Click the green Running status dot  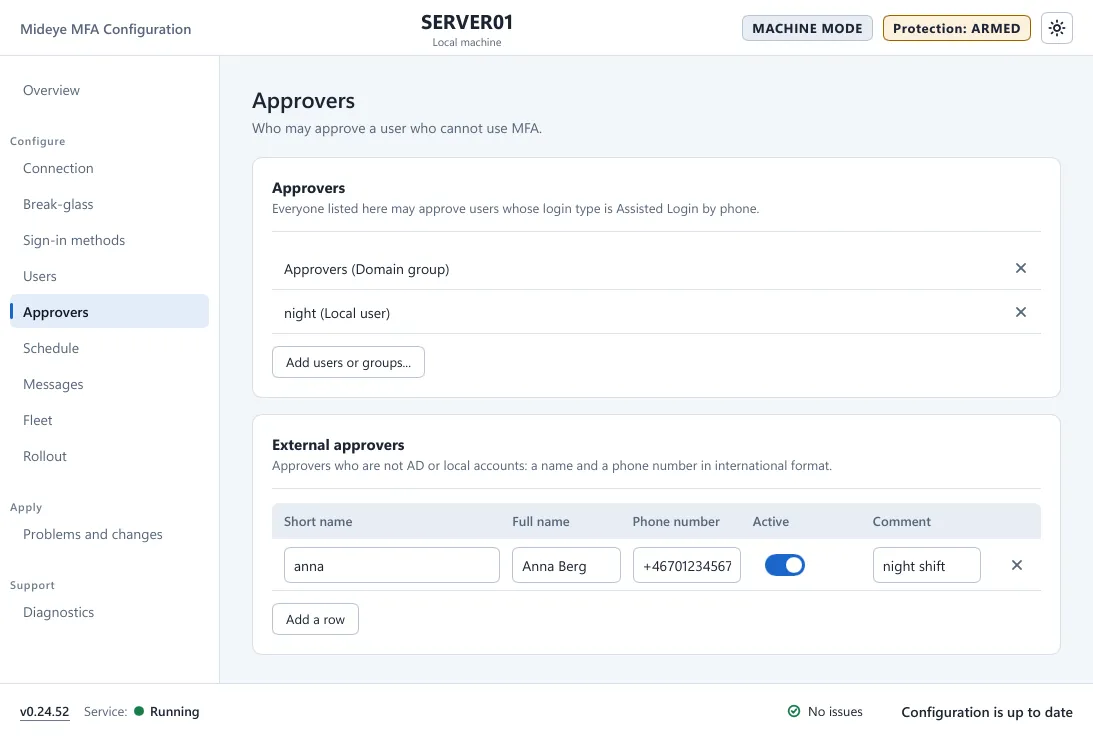click(x=139, y=711)
